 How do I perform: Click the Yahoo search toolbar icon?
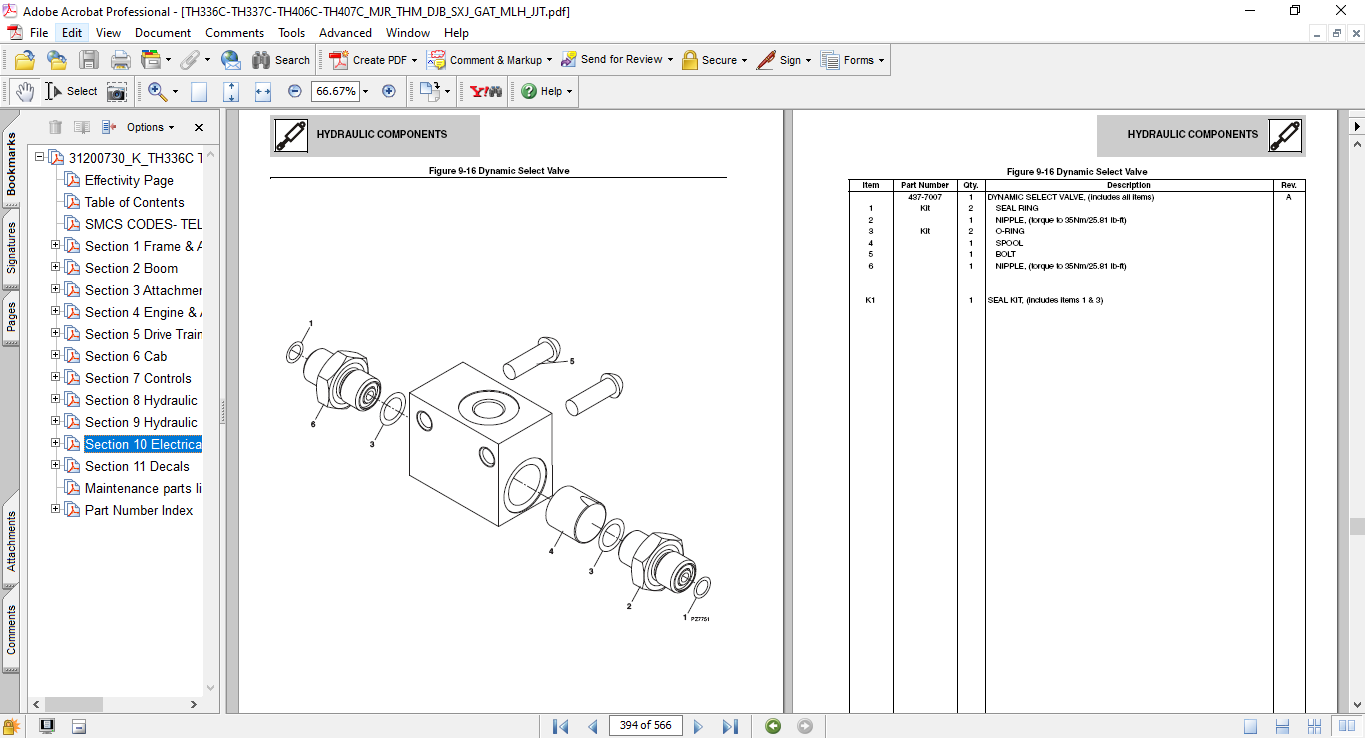coord(486,91)
